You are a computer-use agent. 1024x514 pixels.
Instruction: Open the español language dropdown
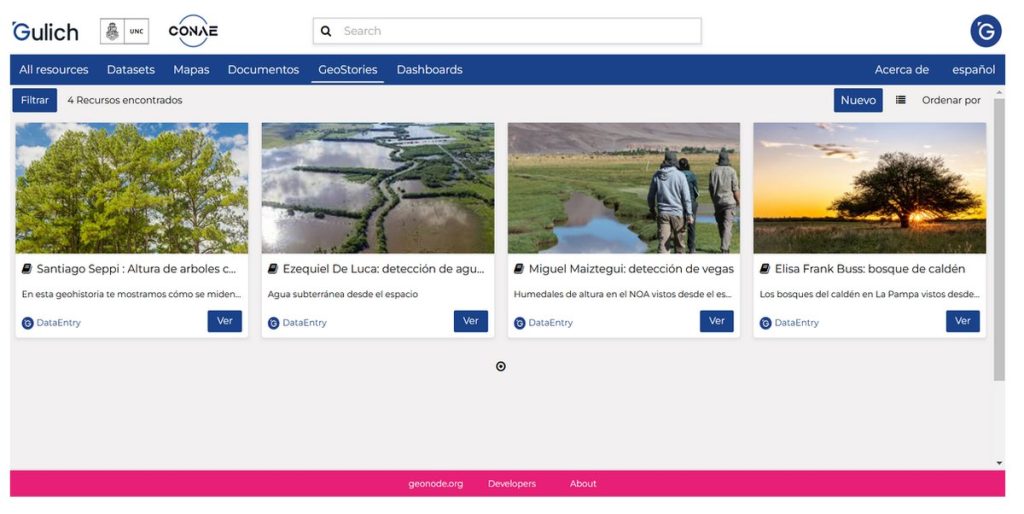coord(973,69)
